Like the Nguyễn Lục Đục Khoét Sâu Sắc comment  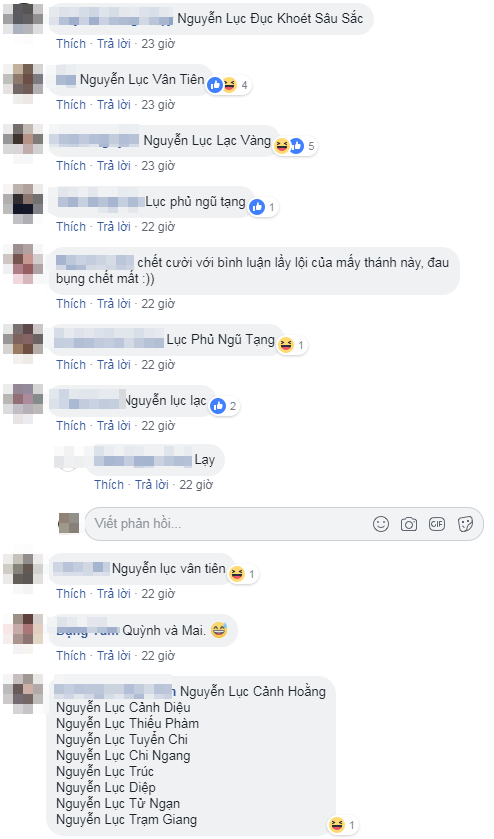click(x=71, y=44)
